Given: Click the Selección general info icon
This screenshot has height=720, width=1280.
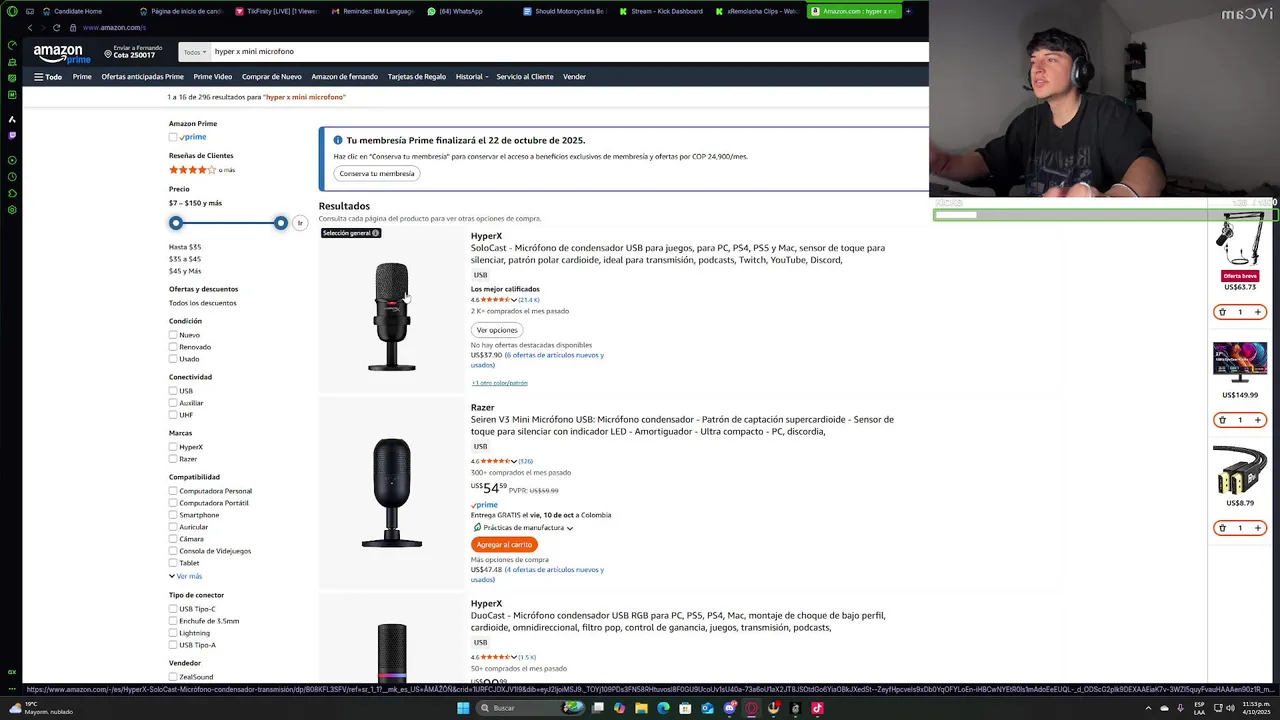Looking at the screenshot, I should (x=375, y=233).
